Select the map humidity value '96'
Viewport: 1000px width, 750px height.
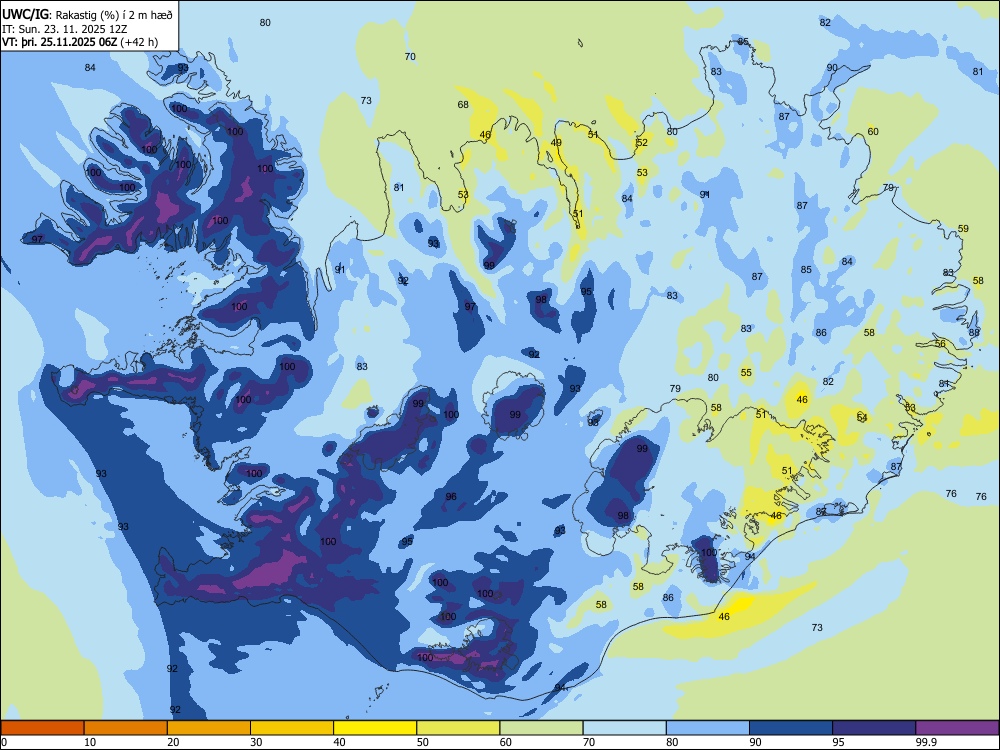(x=451, y=497)
